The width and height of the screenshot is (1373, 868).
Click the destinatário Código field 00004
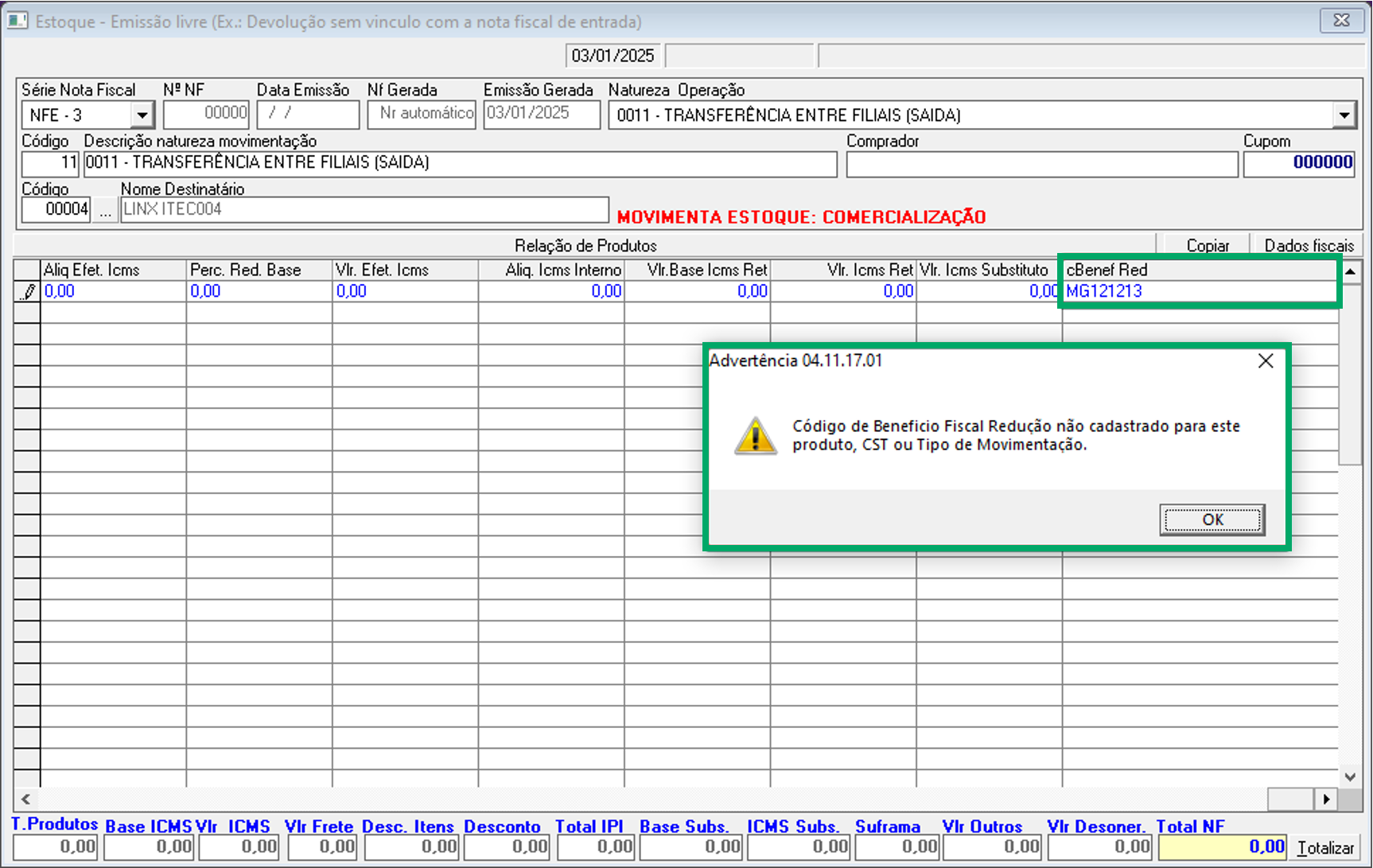pyautogui.click(x=56, y=210)
